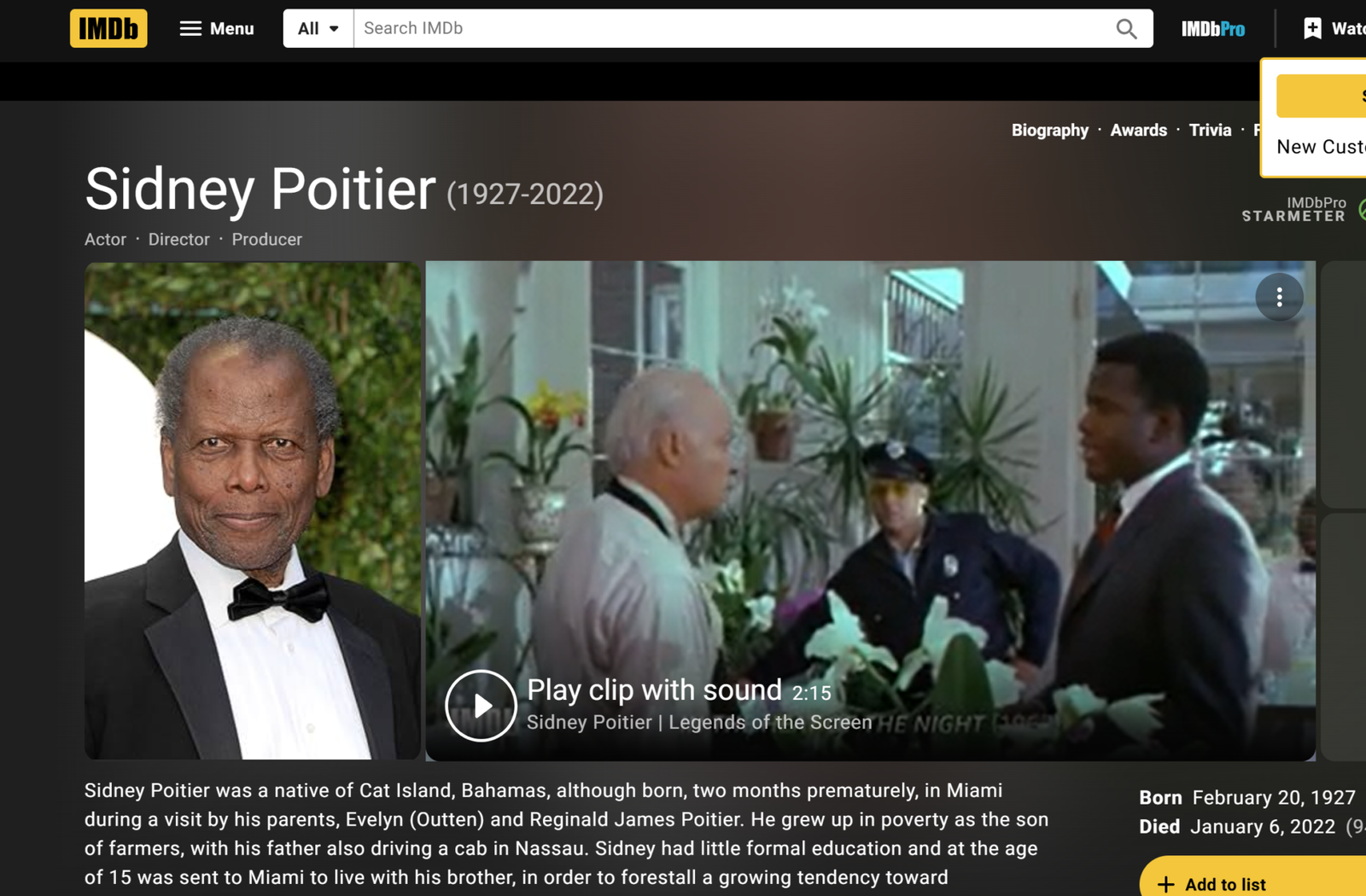Click the magnifying glass search icon
1366x896 pixels.
click(1127, 29)
